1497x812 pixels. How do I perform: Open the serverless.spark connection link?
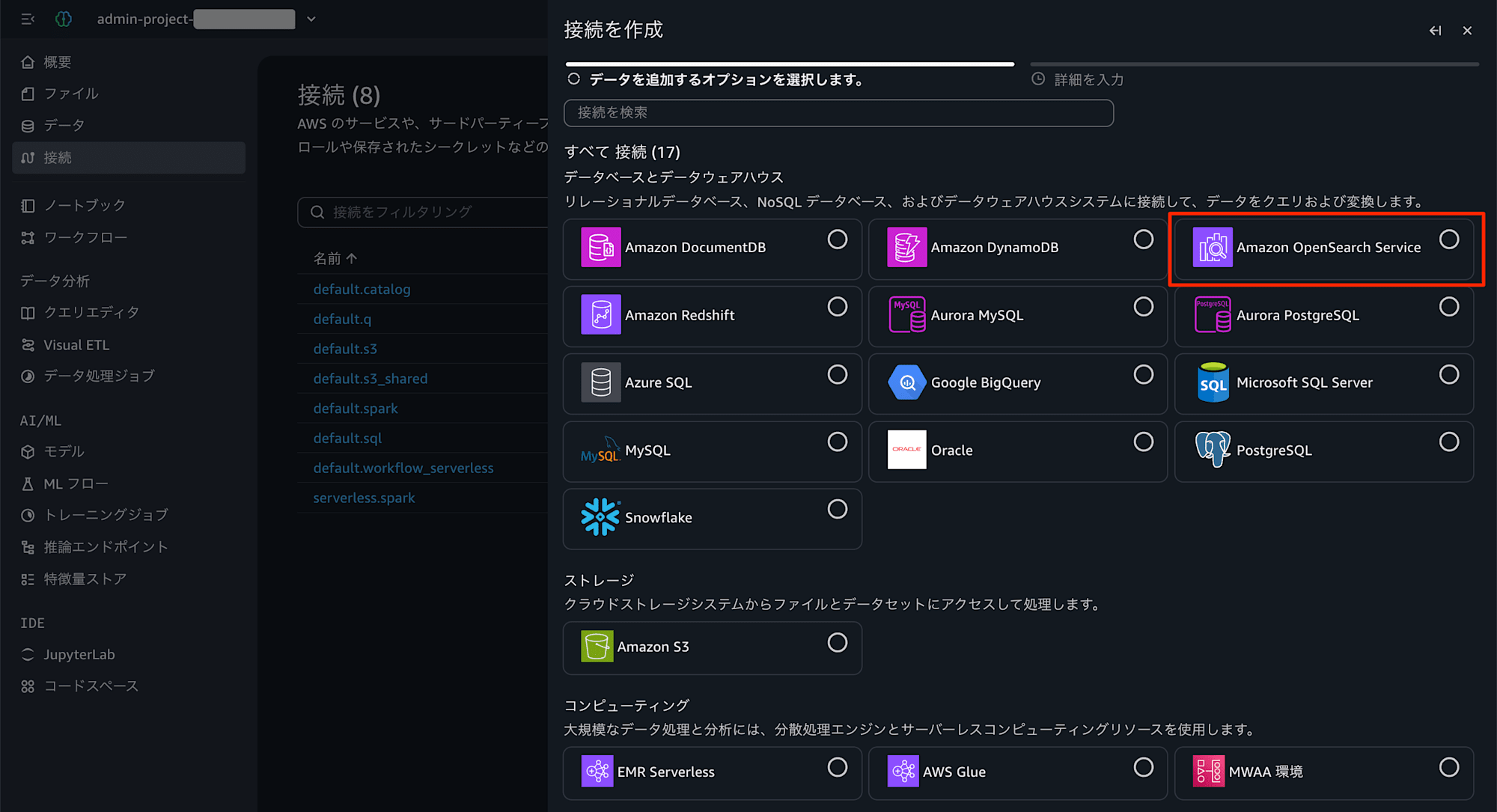[x=364, y=498]
